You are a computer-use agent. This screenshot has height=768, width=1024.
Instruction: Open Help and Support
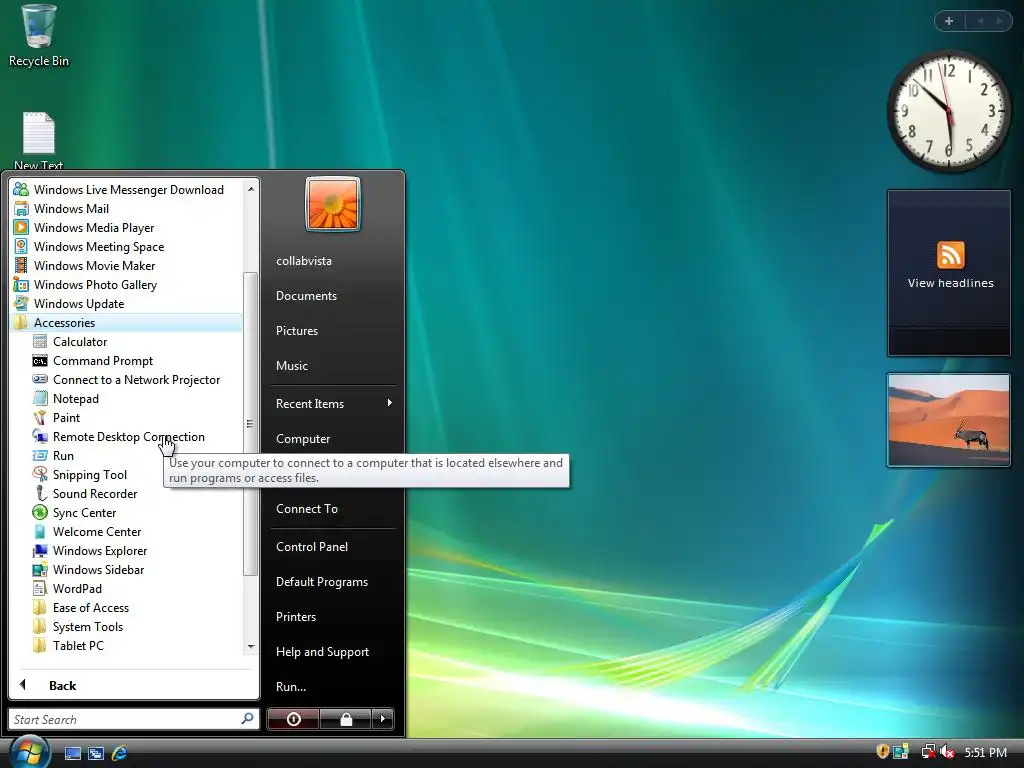[323, 652]
